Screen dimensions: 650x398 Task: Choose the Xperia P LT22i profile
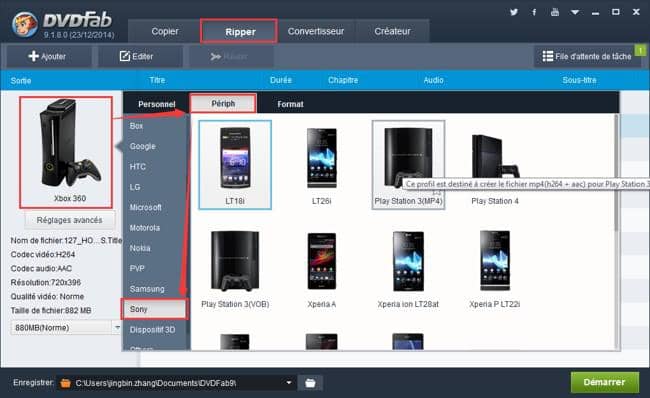495,269
